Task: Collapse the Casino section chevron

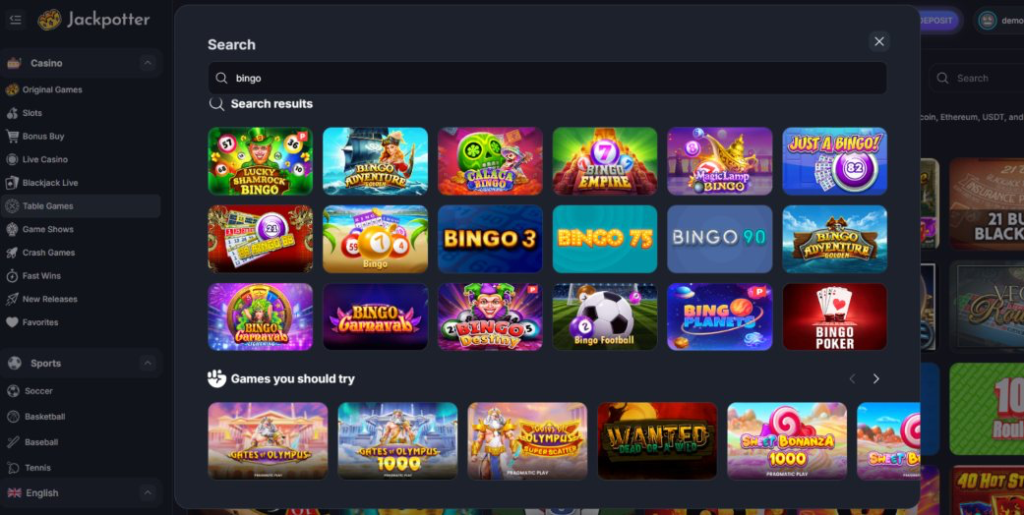Action: click(148, 63)
